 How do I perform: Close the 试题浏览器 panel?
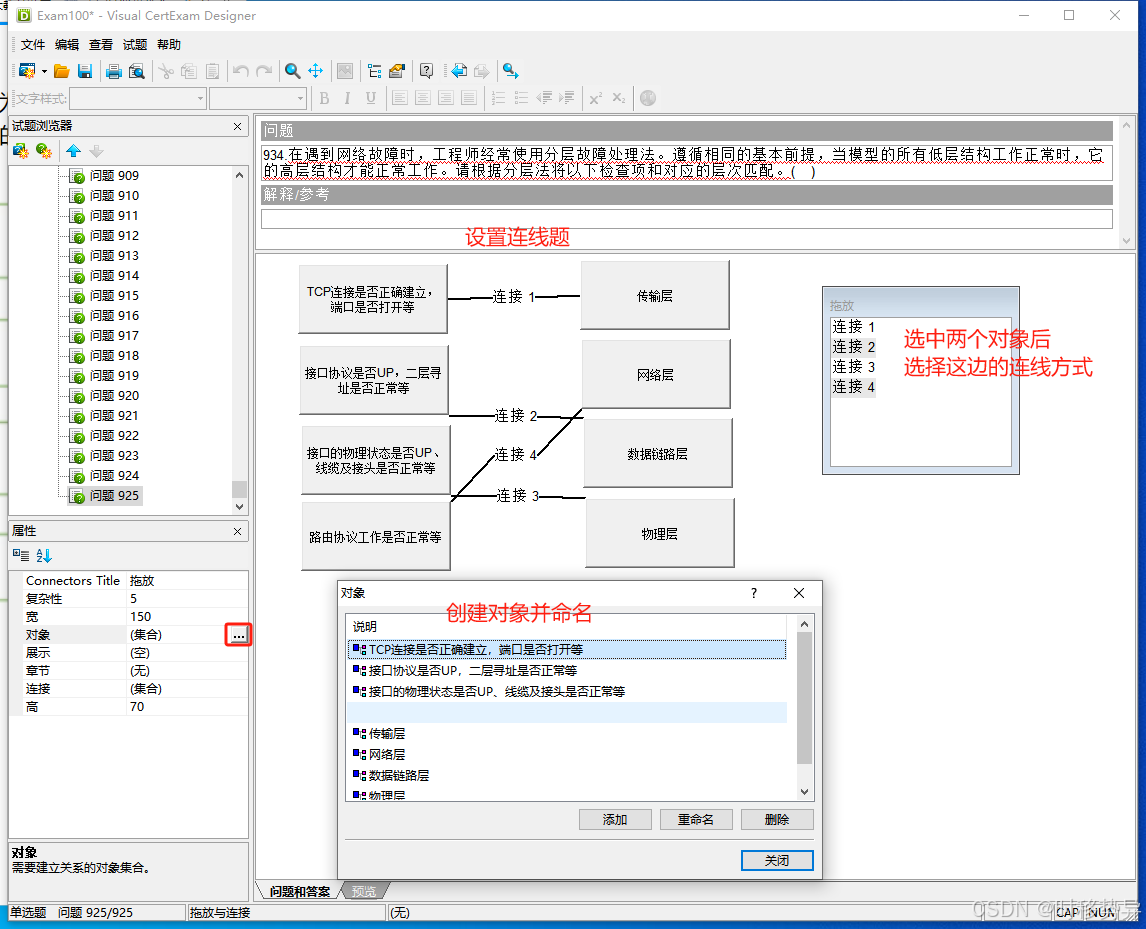[x=237, y=126]
